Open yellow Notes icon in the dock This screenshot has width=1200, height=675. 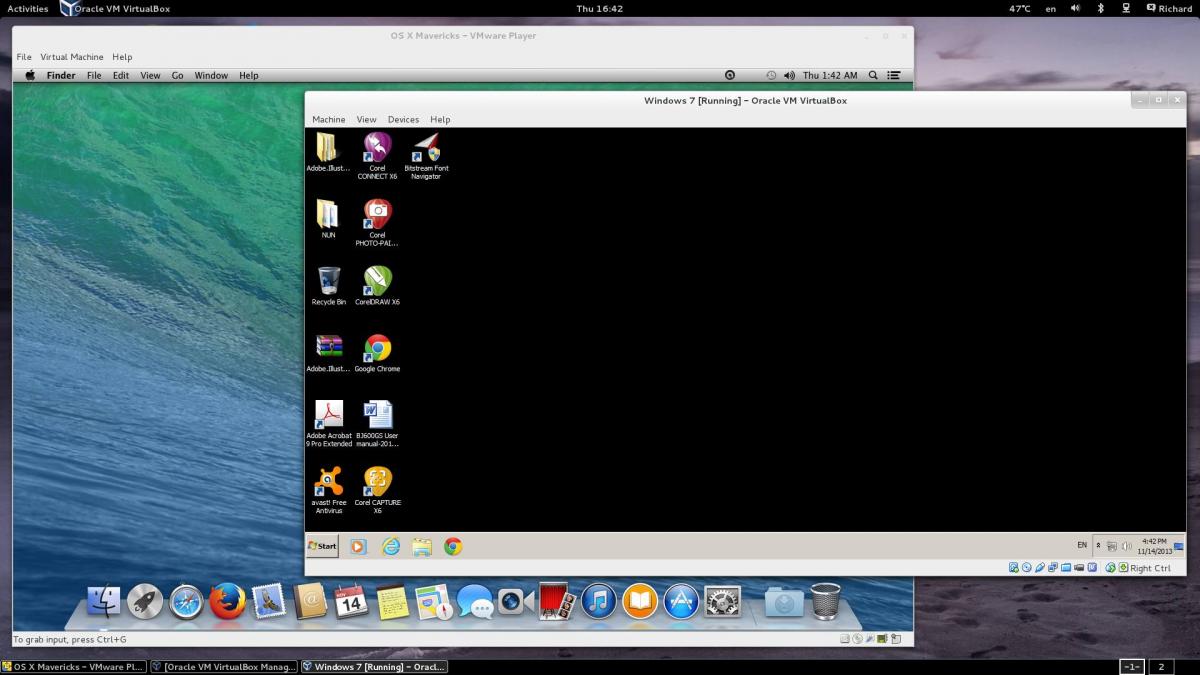tap(392, 601)
